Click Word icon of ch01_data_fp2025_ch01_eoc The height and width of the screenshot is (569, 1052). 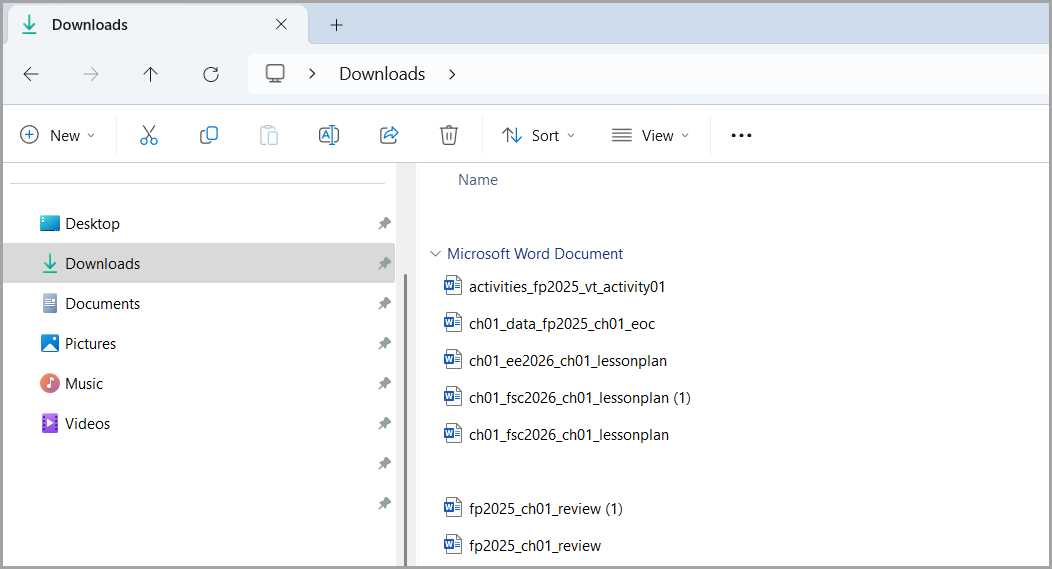[x=453, y=322]
